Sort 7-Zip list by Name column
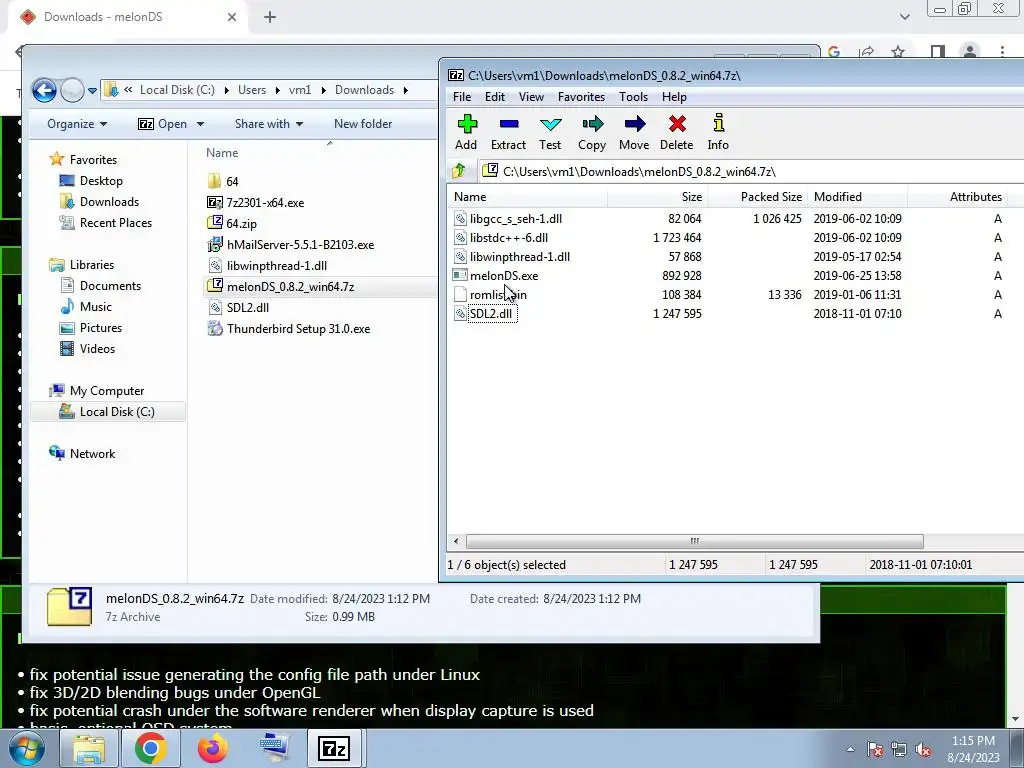Image resolution: width=1024 pixels, height=768 pixels. point(528,197)
